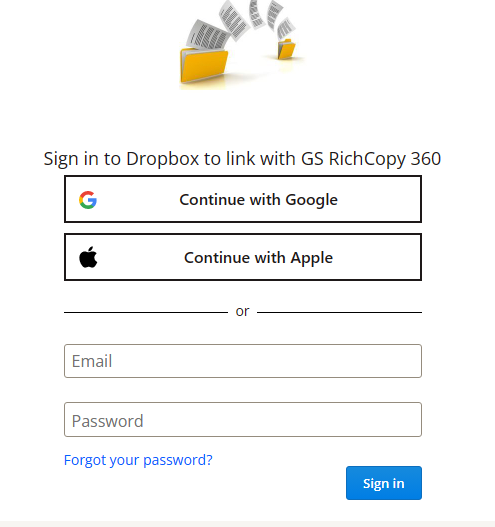Click 'GS RichCopy 360' in the heading
Image resolution: width=495 pixels, height=527 pixels.
(371, 159)
